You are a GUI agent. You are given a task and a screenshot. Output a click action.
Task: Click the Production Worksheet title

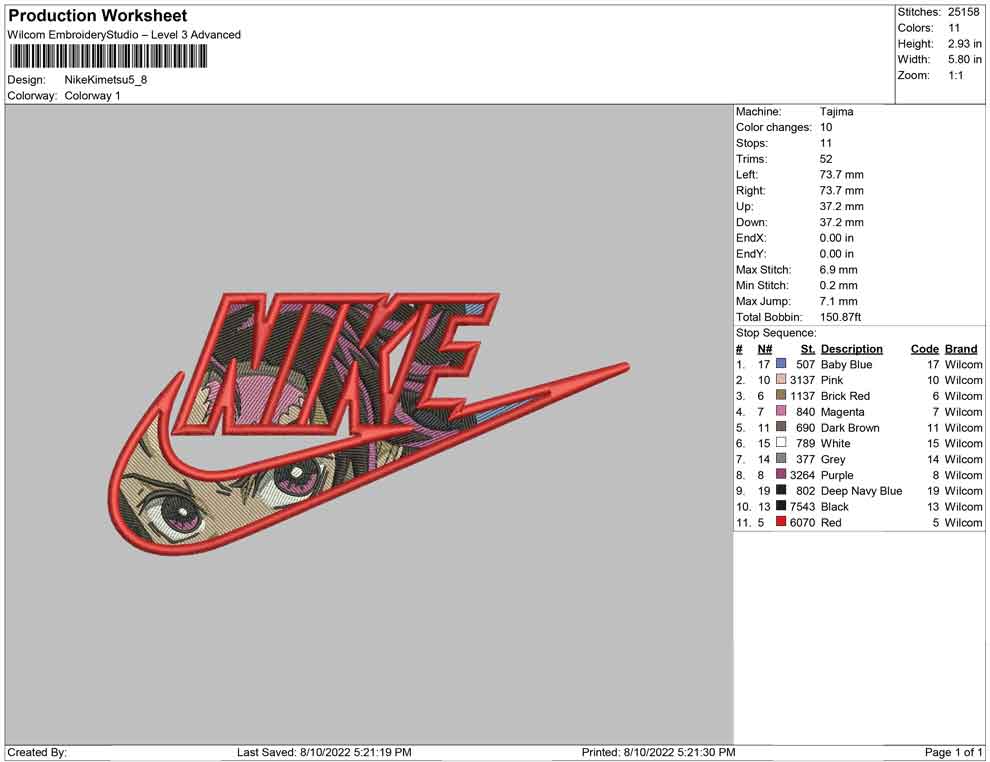coord(98,16)
